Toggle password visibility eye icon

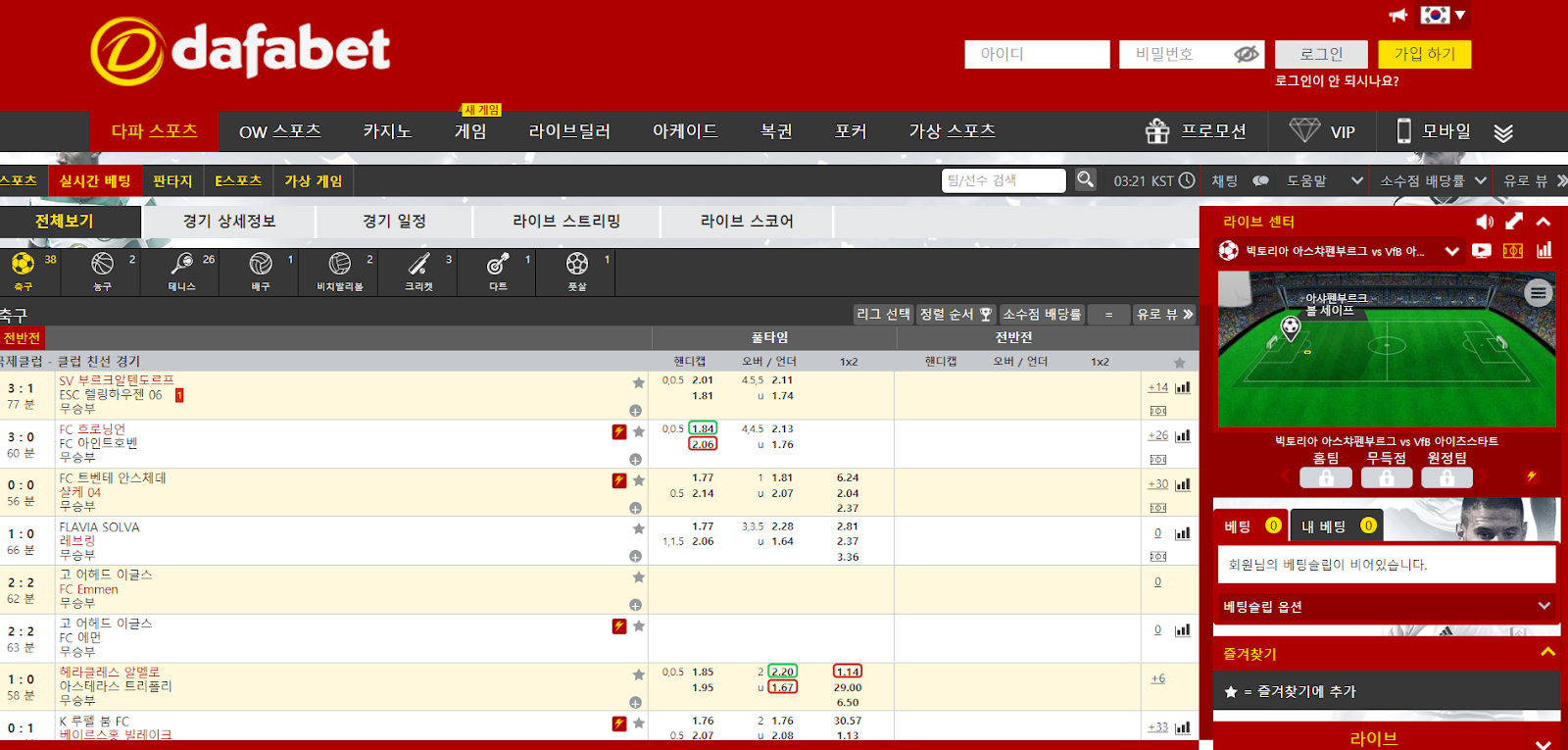(x=1246, y=54)
